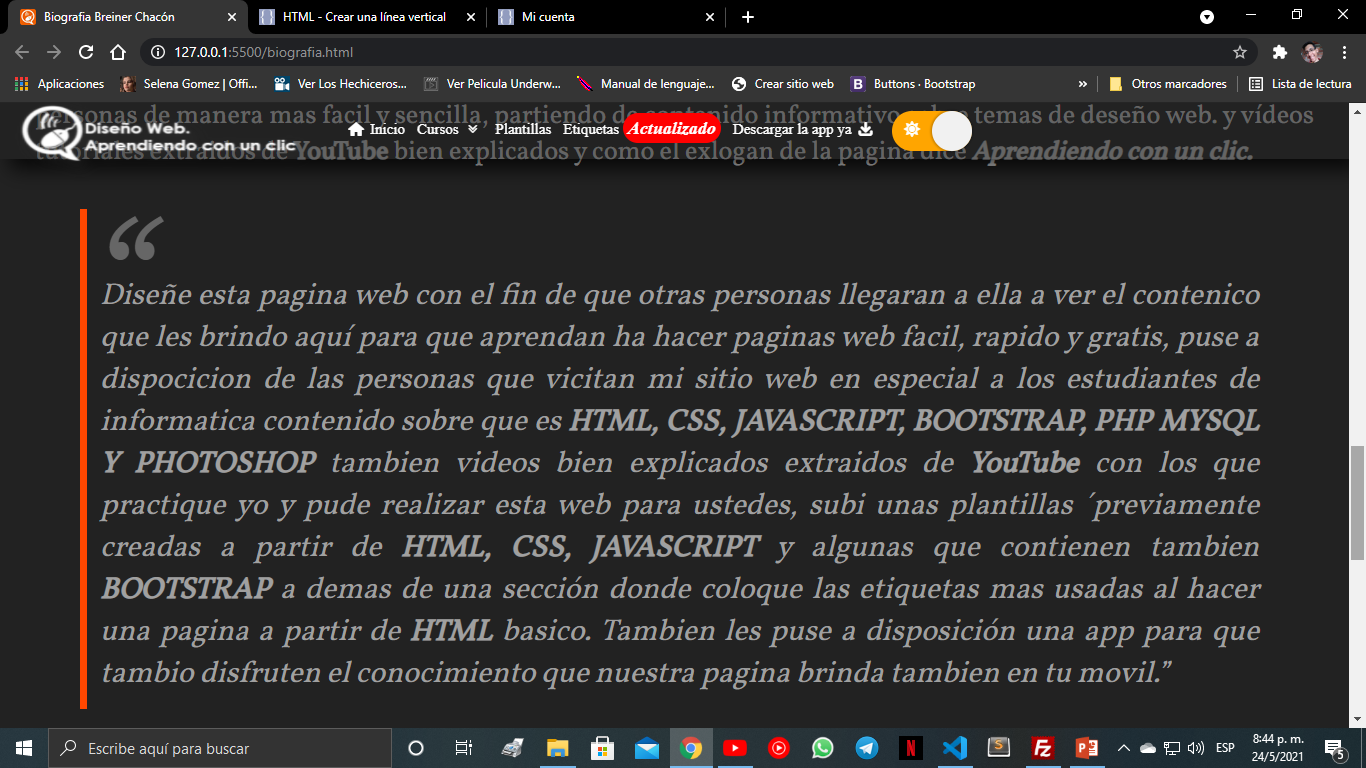Viewport: 1366px width, 768px height.
Task: Open Ver Los Hechiceros bookmark
Action: point(340,84)
